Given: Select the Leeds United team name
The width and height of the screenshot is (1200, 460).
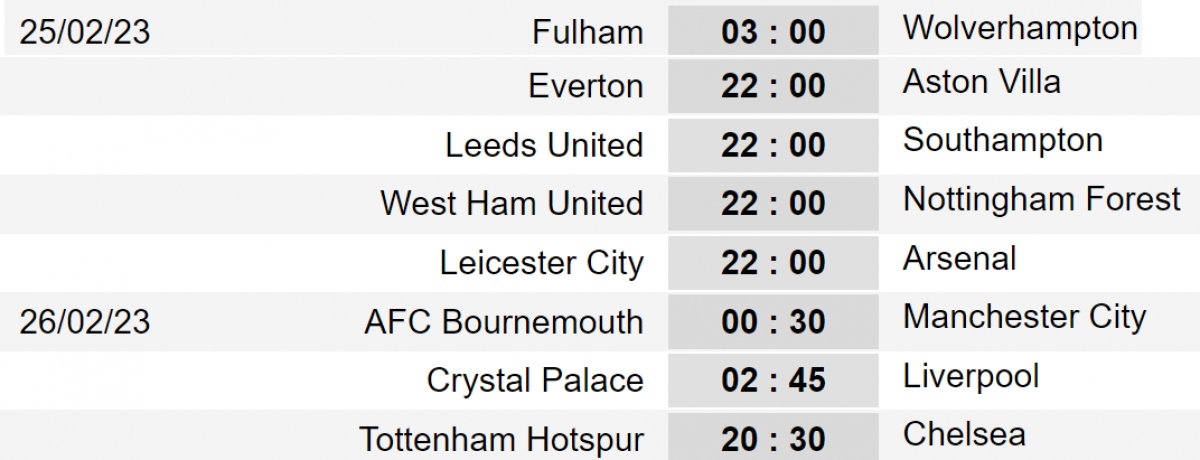Looking at the screenshot, I should tap(544, 145).
